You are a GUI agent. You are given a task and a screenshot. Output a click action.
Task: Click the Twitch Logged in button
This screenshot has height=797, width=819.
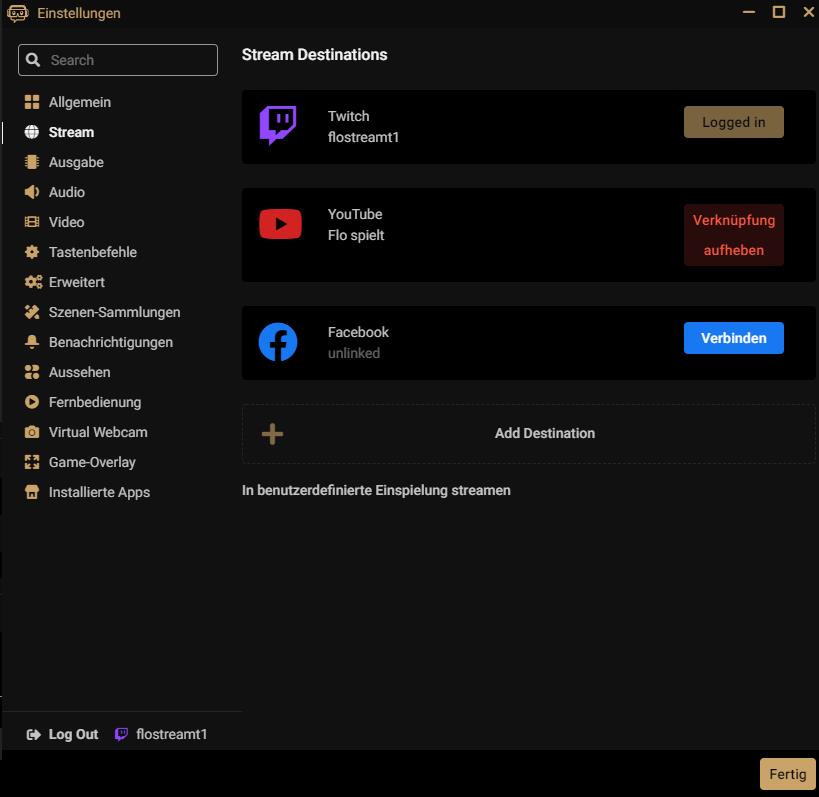click(x=733, y=122)
